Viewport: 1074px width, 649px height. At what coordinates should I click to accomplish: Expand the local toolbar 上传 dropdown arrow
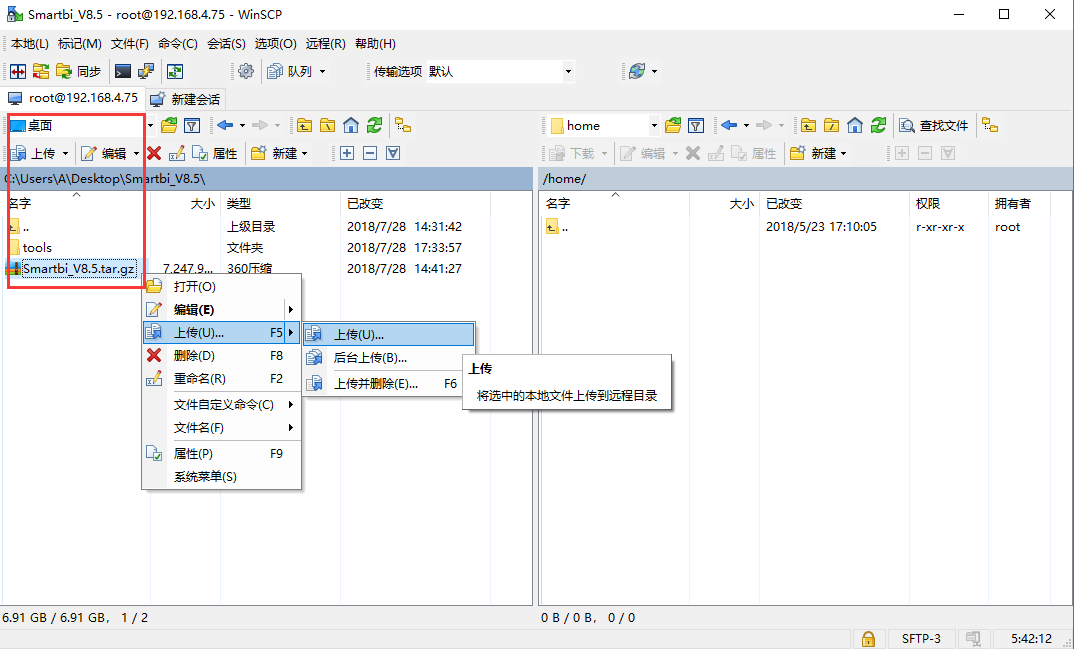coord(66,153)
